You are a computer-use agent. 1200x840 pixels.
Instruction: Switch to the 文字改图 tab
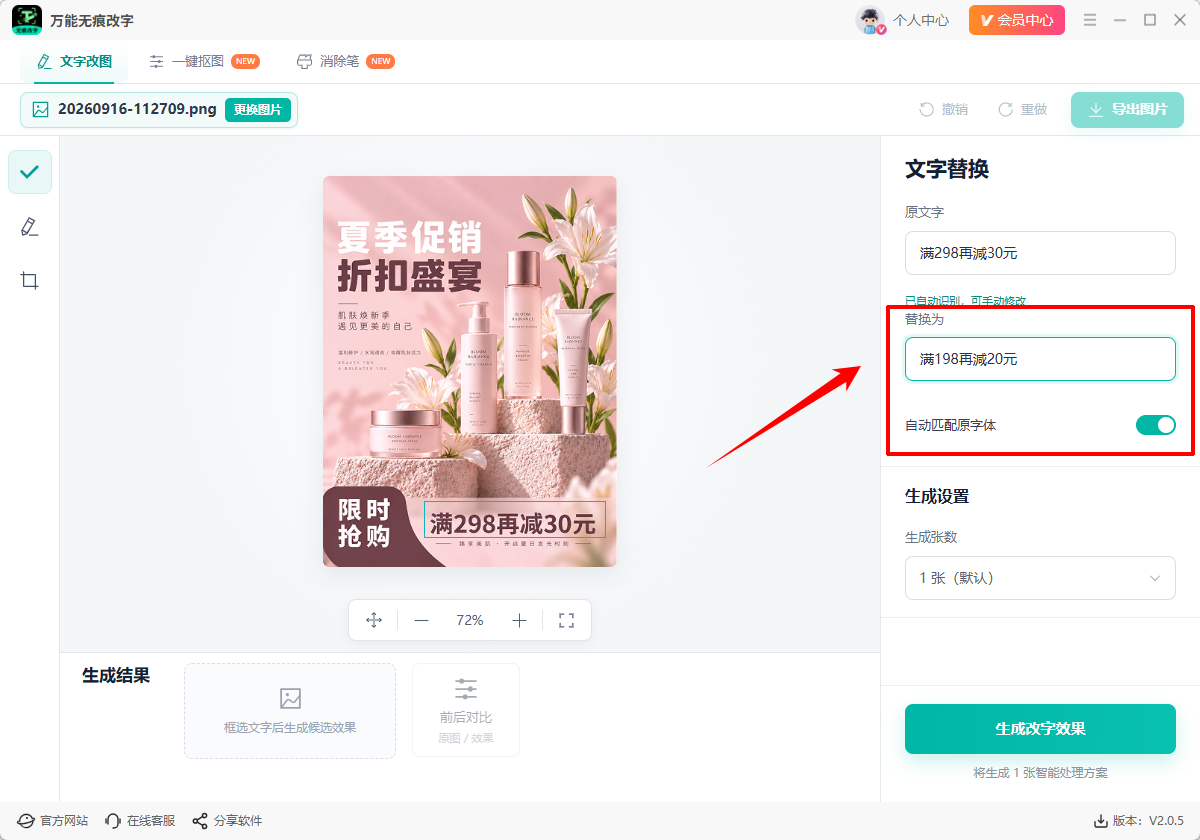coord(74,61)
